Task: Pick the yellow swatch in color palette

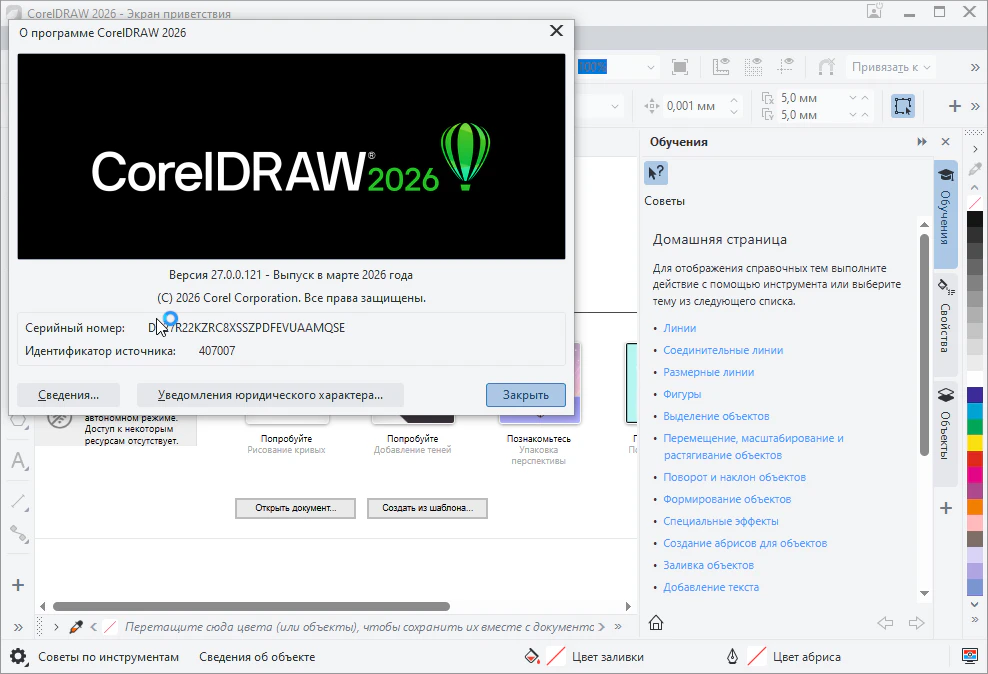Action: [975, 442]
